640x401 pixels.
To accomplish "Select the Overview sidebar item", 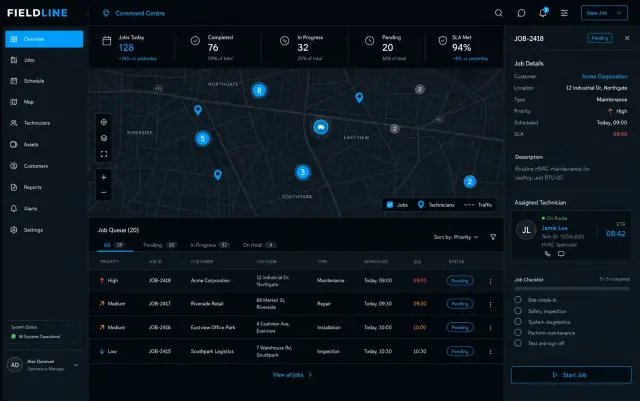I will pos(44,39).
